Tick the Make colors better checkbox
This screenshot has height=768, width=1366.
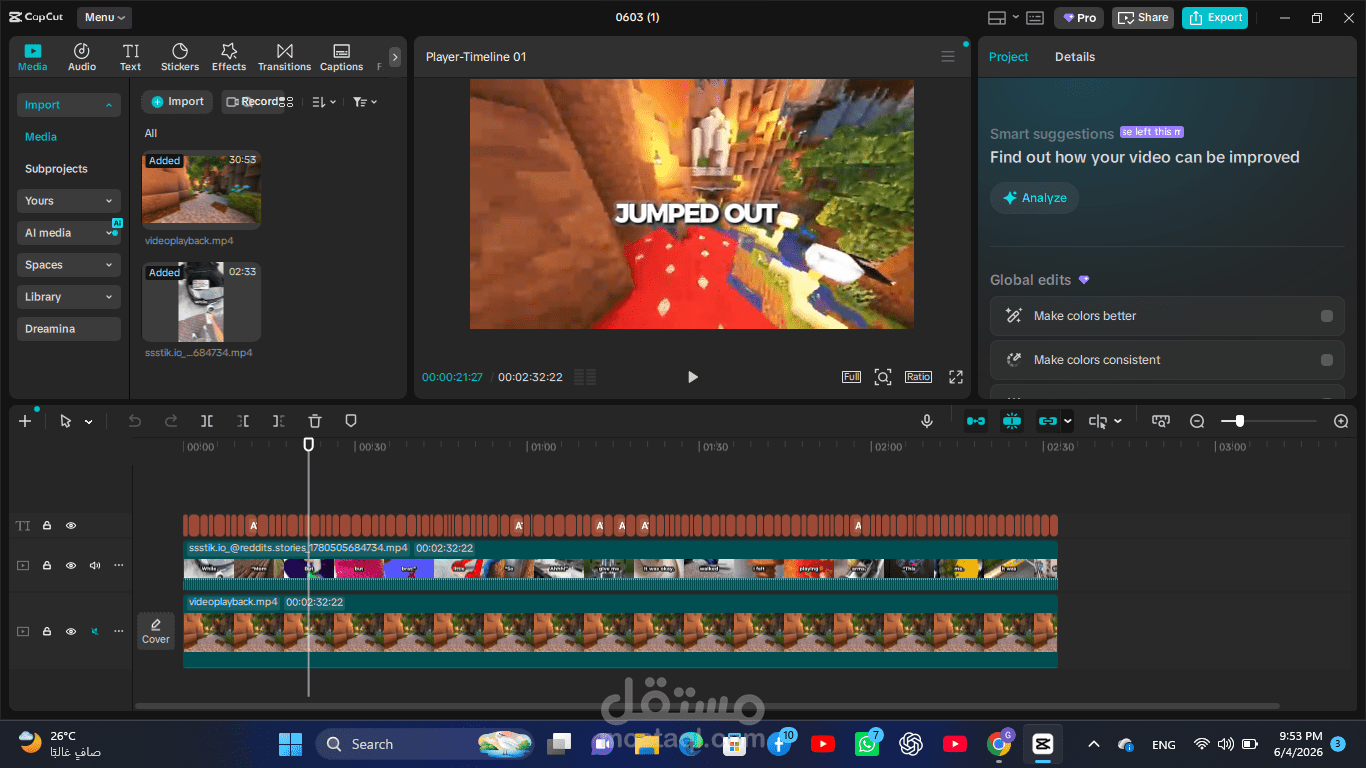[x=1327, y=316]
